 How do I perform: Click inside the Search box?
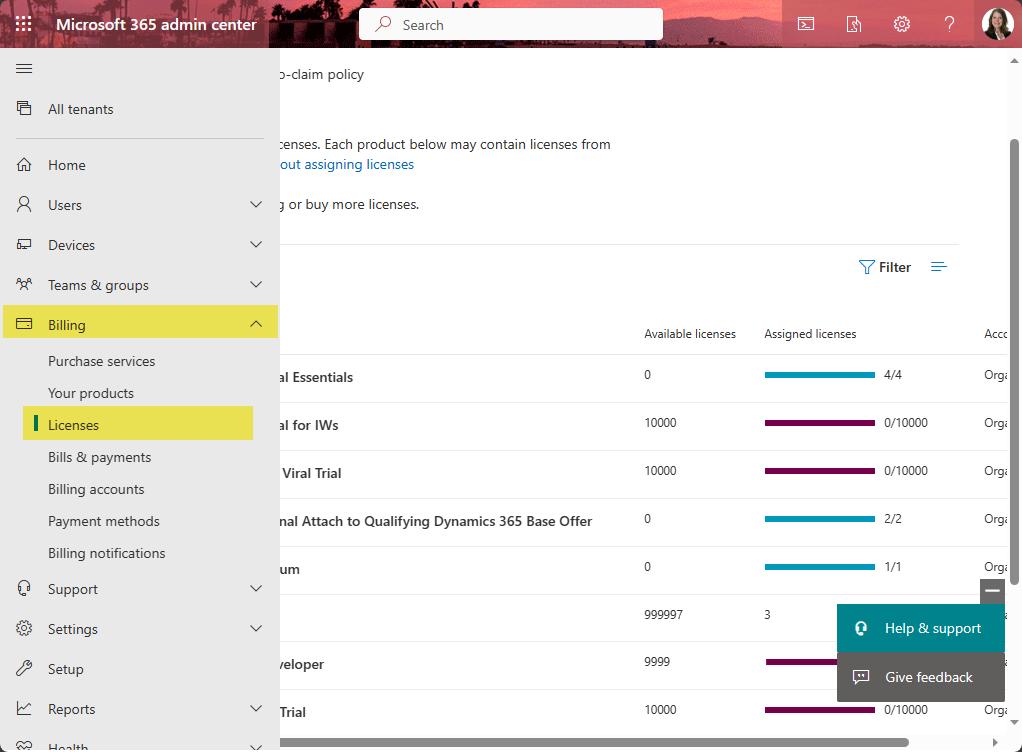(511, 24)
